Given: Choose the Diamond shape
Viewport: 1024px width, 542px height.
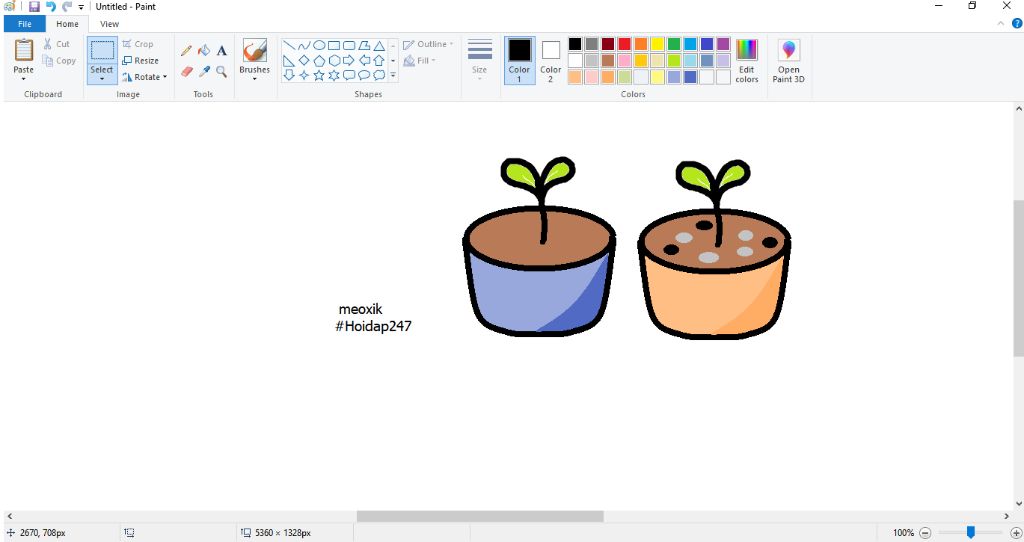Looking at the screenshot, I should [x=304, y=61].
